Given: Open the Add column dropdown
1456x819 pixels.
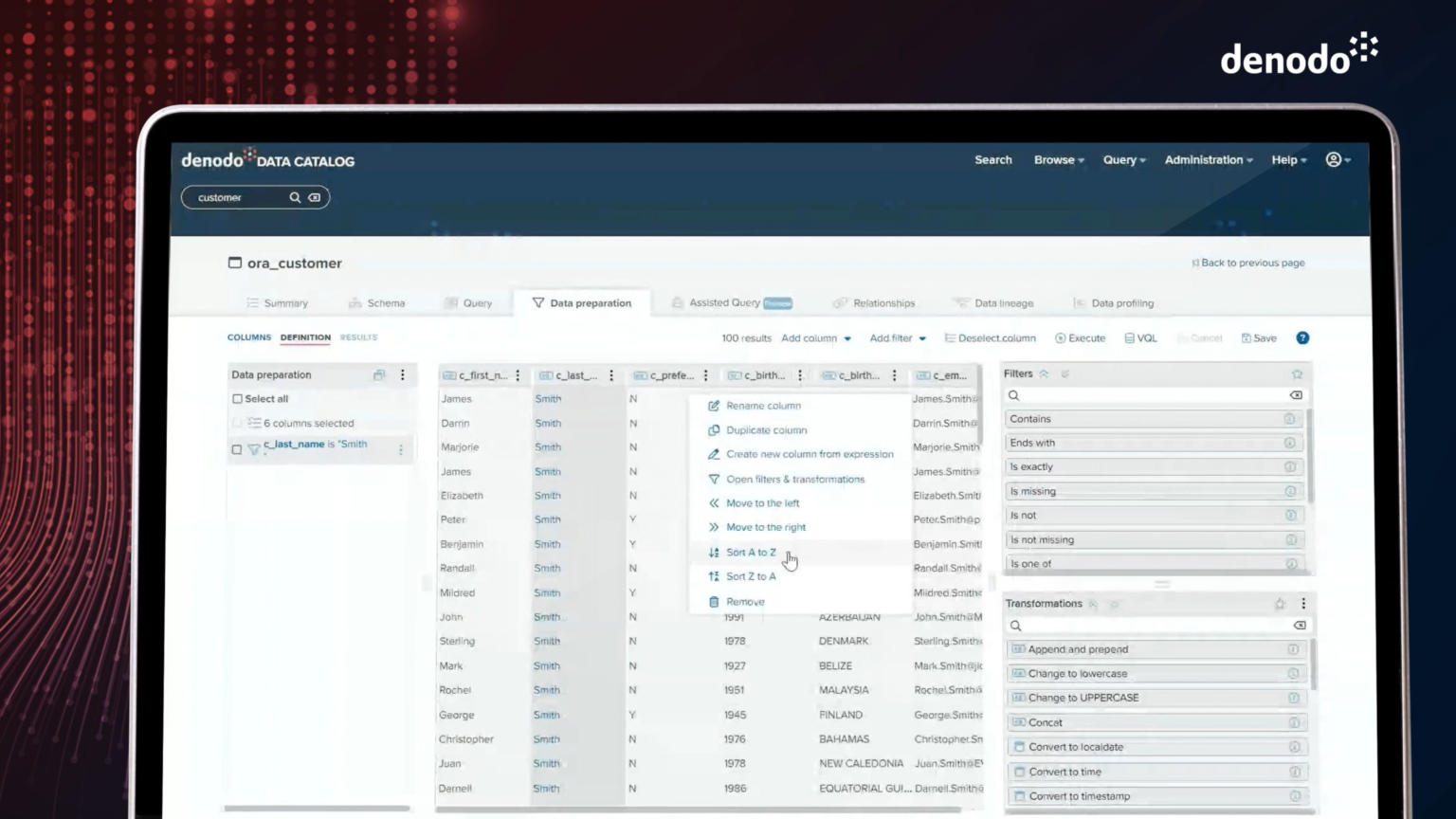Looking at the screenshot, I should coord(814,337).
